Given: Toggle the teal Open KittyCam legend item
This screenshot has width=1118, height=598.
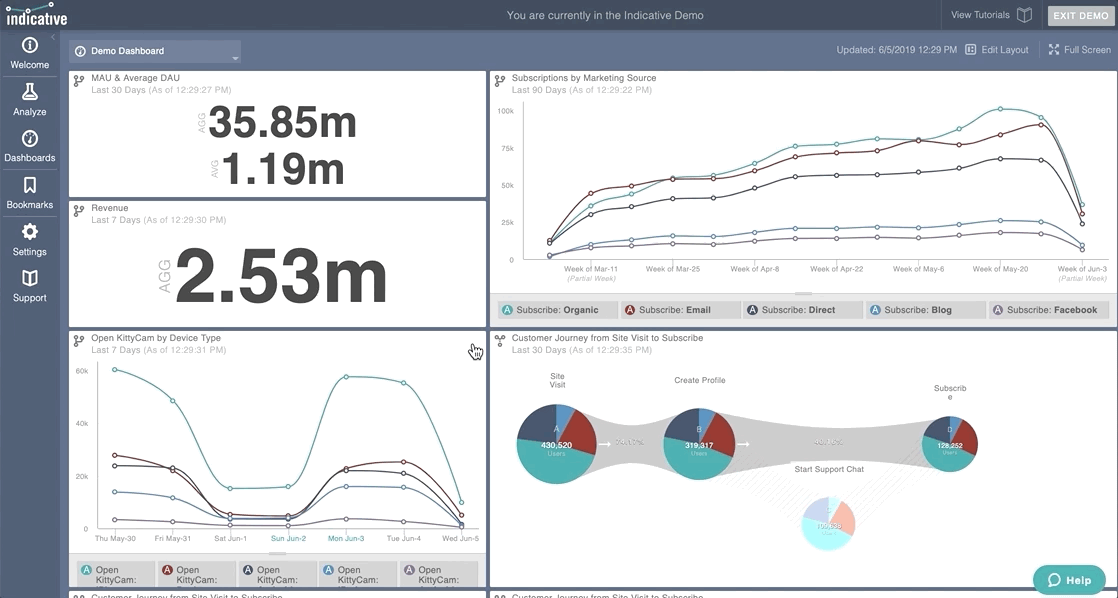Looking at the screenshot, I should [116, 574].
